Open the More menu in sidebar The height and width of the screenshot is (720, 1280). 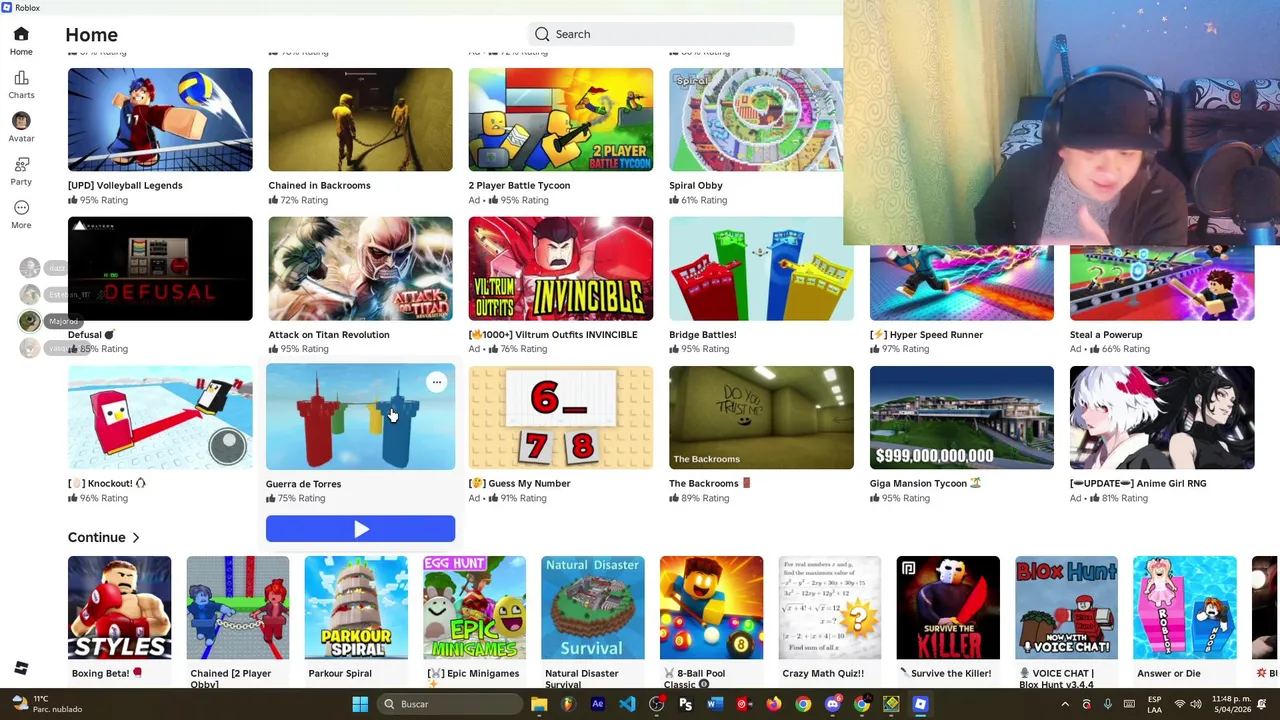[21, 214]
